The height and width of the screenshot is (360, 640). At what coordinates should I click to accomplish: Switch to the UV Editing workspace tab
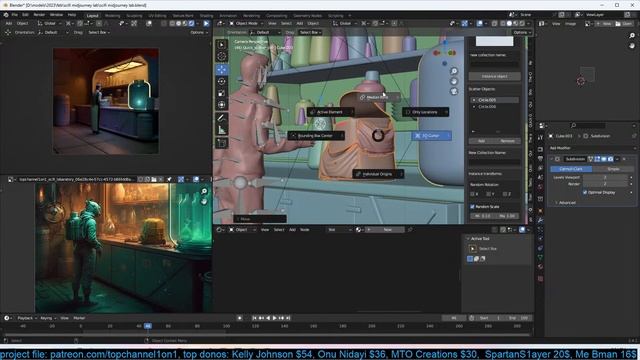(x=157, y=16)
